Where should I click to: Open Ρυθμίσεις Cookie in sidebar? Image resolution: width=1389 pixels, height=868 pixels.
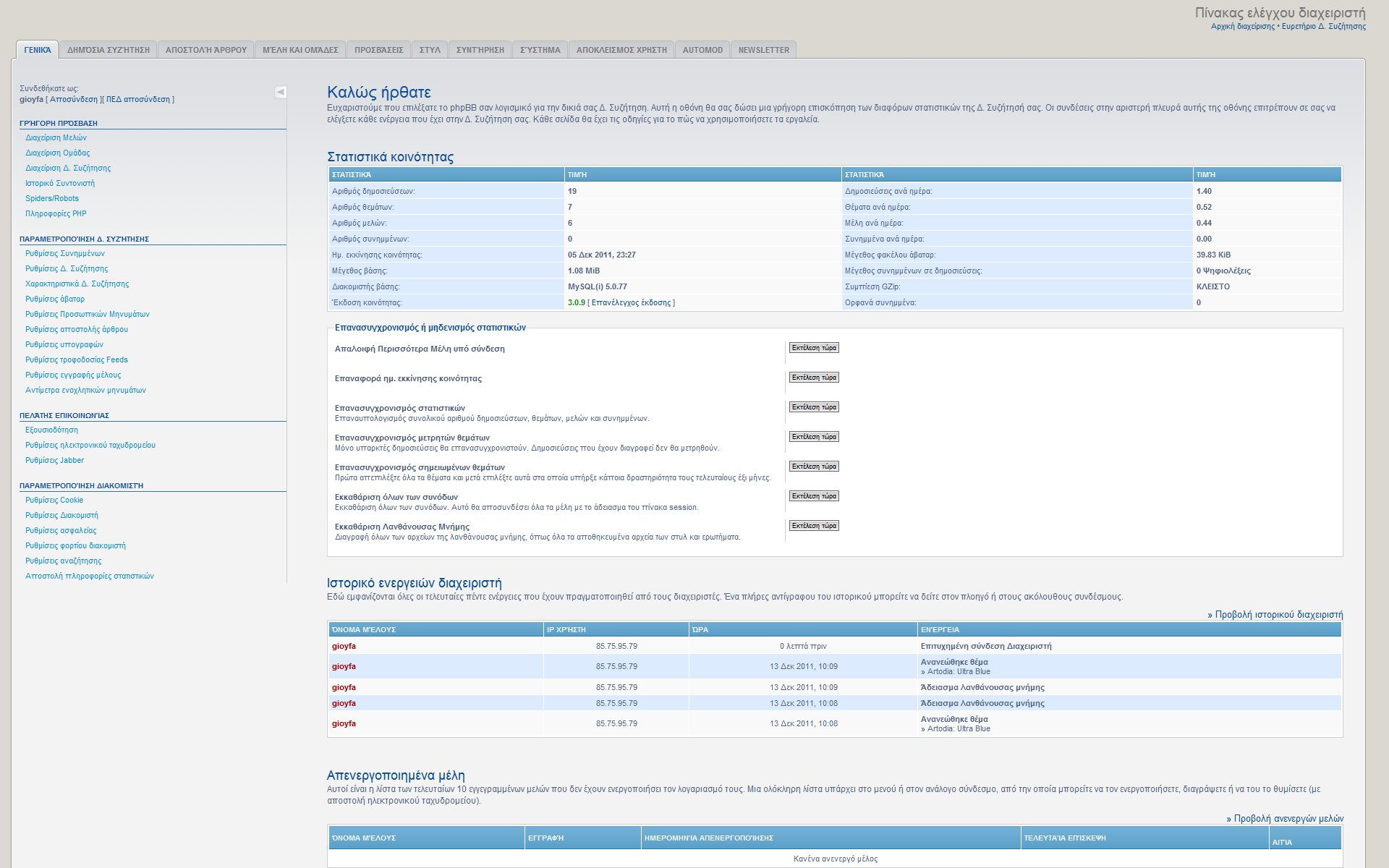[54, 500]
